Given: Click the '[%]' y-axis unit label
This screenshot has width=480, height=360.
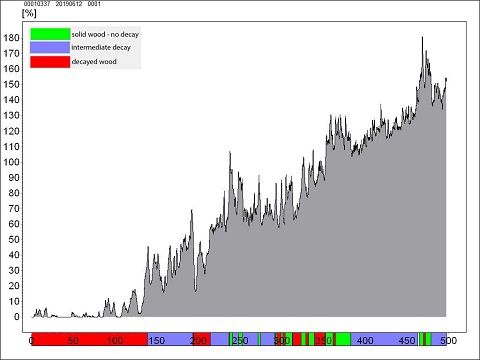Looking at the screenshot, I should tap(29, 13).
